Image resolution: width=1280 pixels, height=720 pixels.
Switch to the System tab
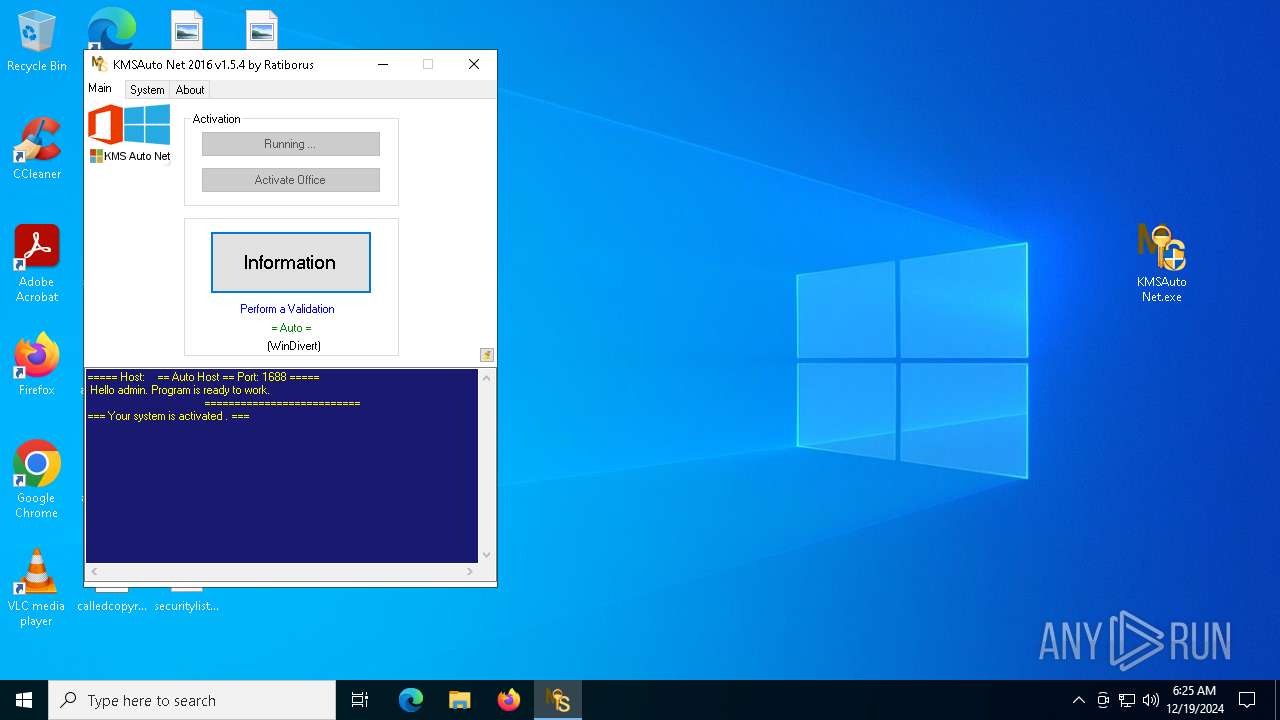pos(147,90)
